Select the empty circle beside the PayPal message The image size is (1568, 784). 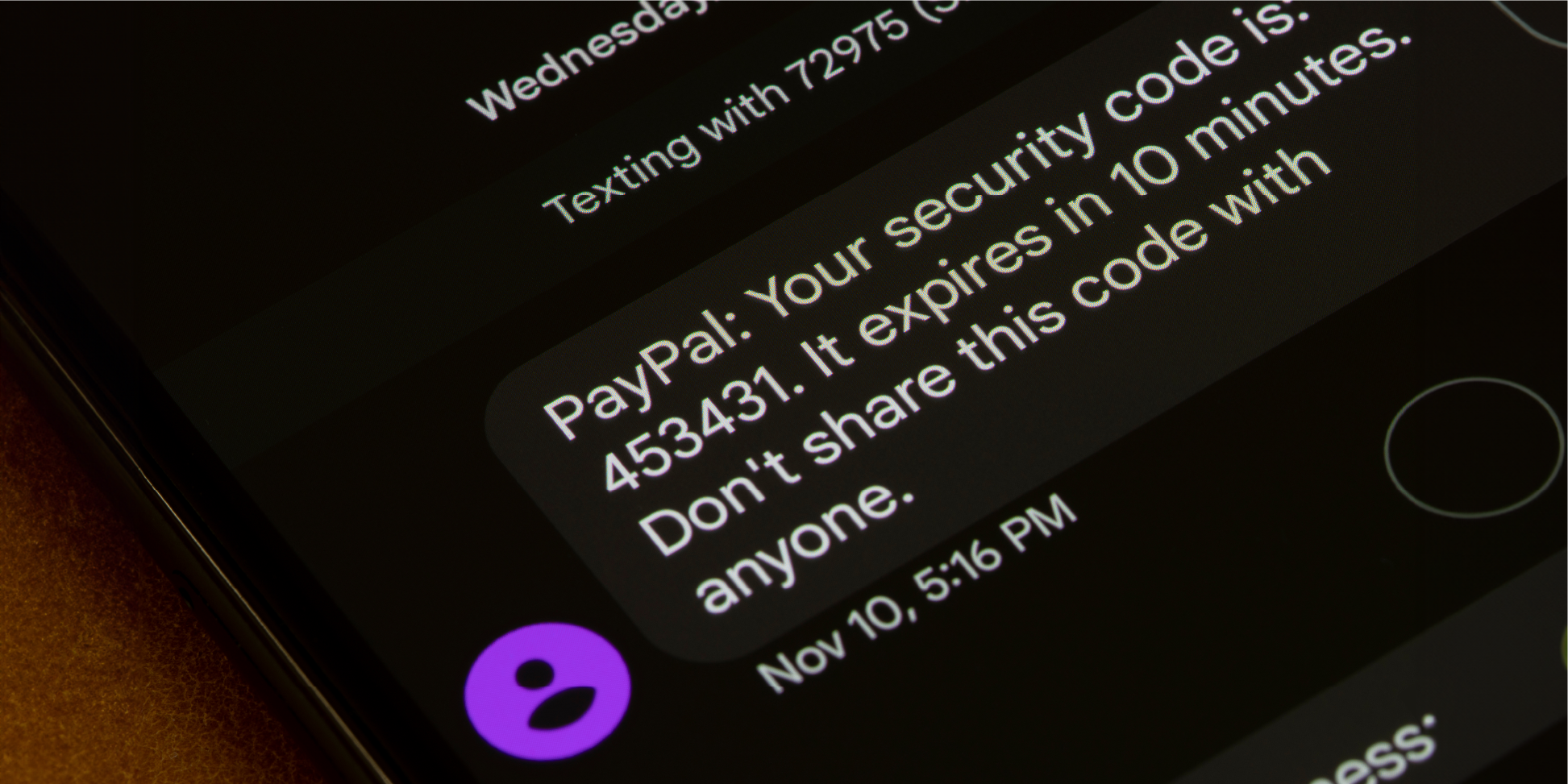click(x=1474, y=447)
